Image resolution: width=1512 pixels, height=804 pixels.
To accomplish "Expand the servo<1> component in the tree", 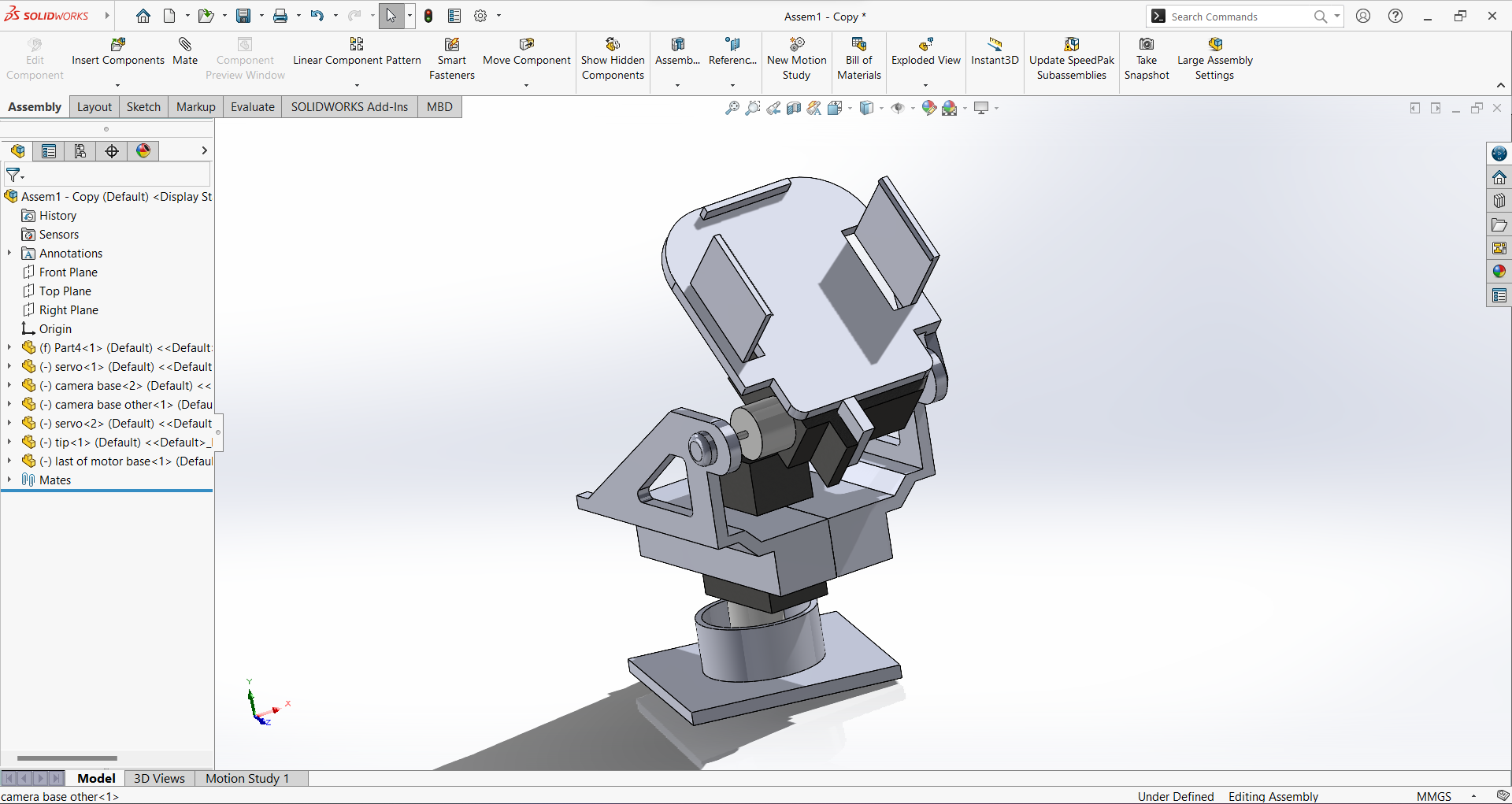I will click(9, 366).
